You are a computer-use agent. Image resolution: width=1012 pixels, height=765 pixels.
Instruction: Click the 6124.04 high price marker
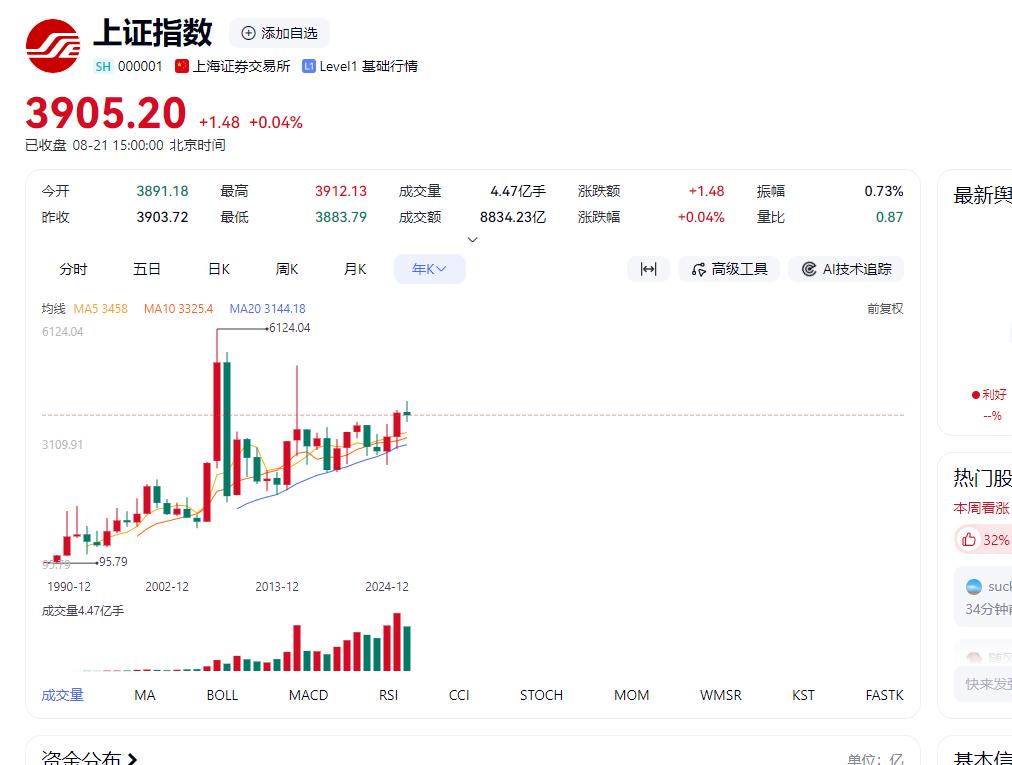pos(289,328)
